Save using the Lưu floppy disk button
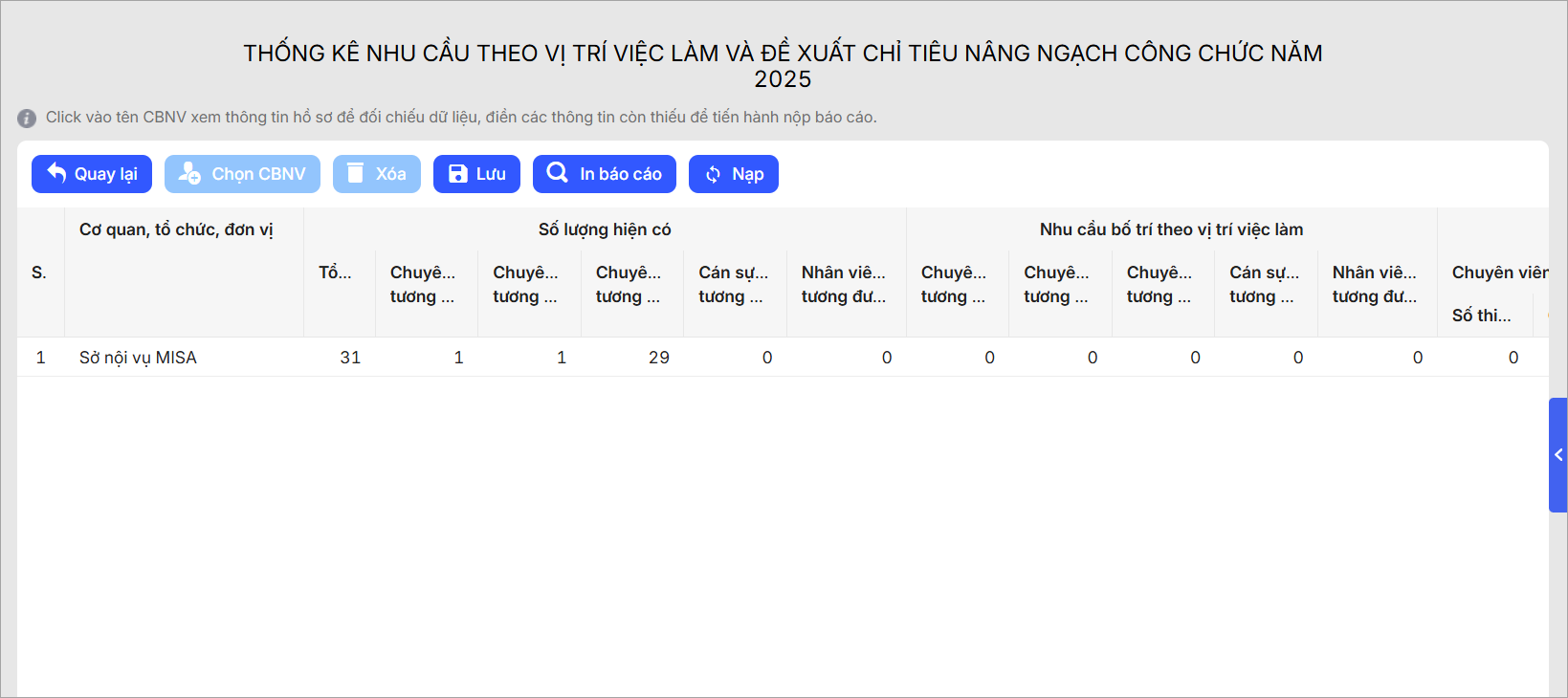Image resolution: width=1568 pixels, height=698 pixels. tap(476, 174)
